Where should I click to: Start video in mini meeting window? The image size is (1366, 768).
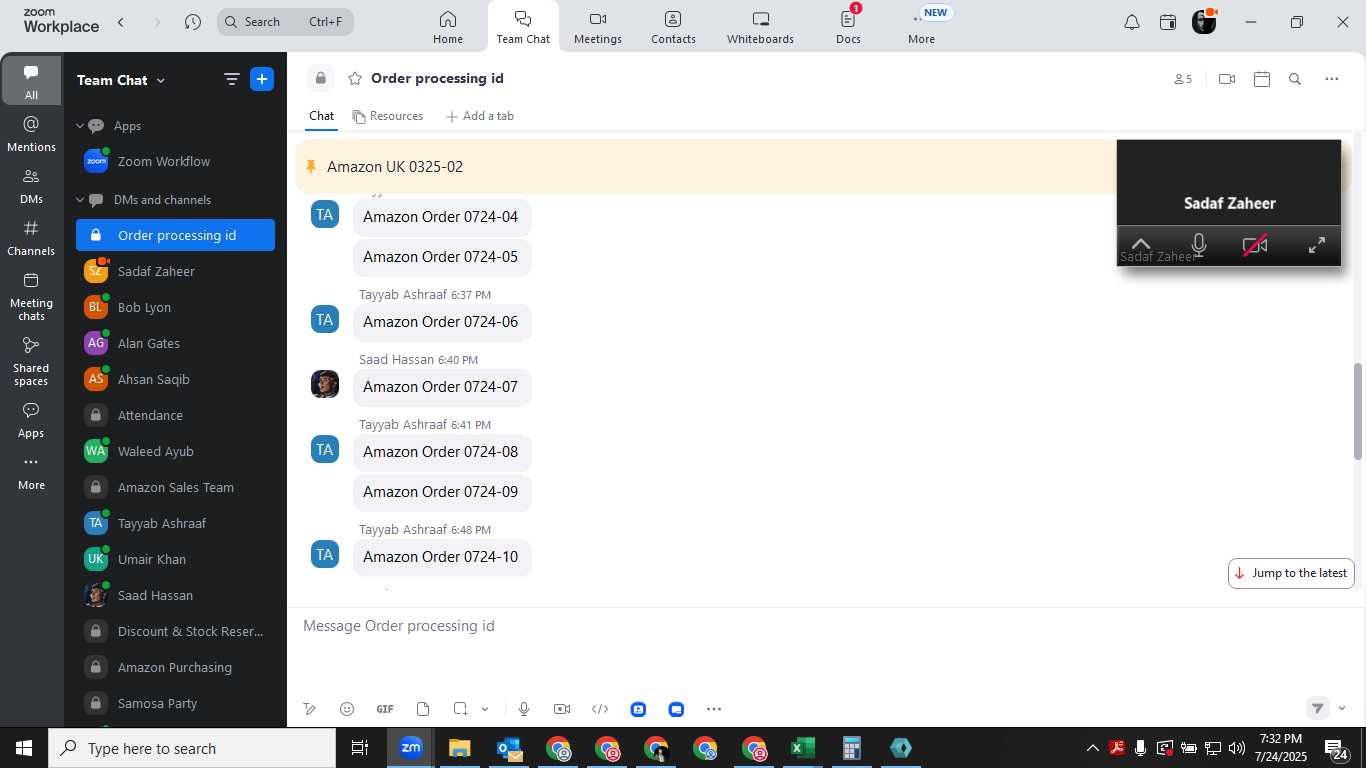pyautogui.click(x=1255, y=245)
